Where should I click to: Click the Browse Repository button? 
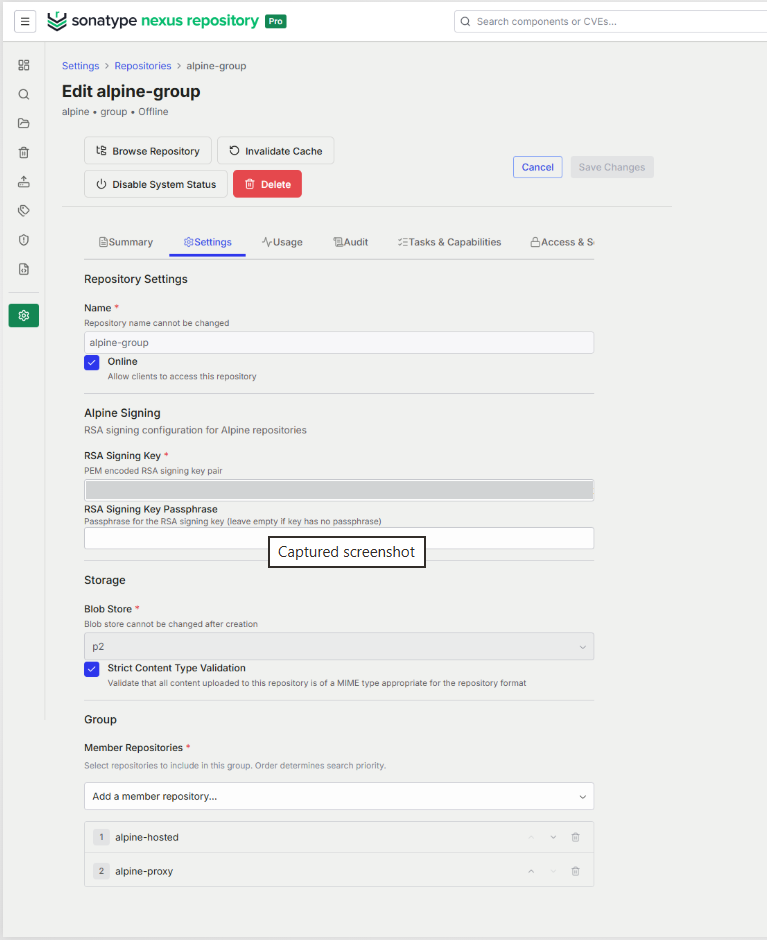click(148, 151)
